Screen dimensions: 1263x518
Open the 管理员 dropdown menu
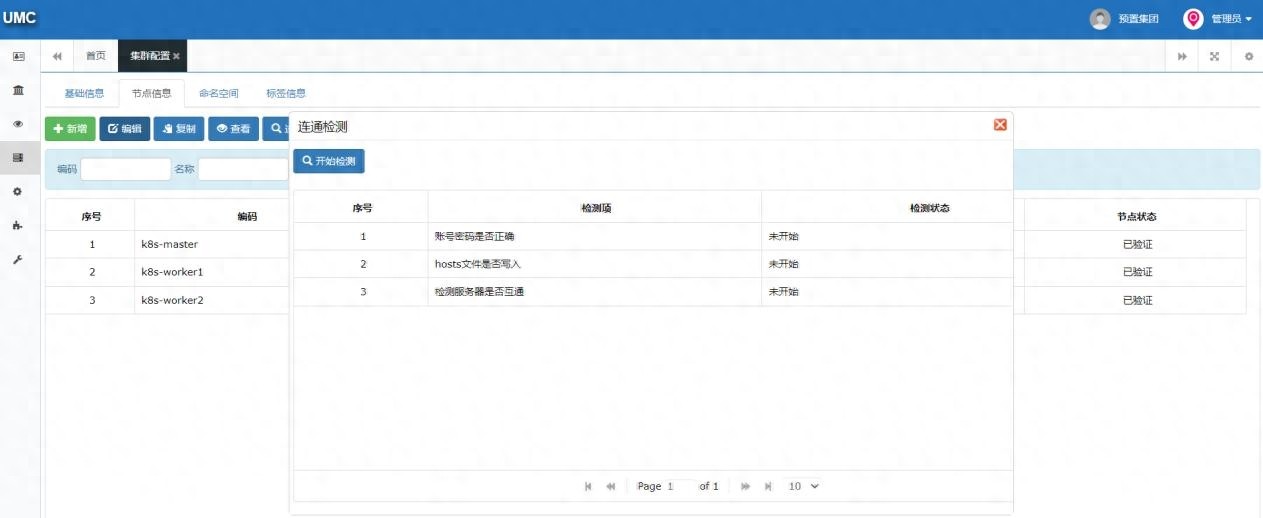pos(1231,19)
